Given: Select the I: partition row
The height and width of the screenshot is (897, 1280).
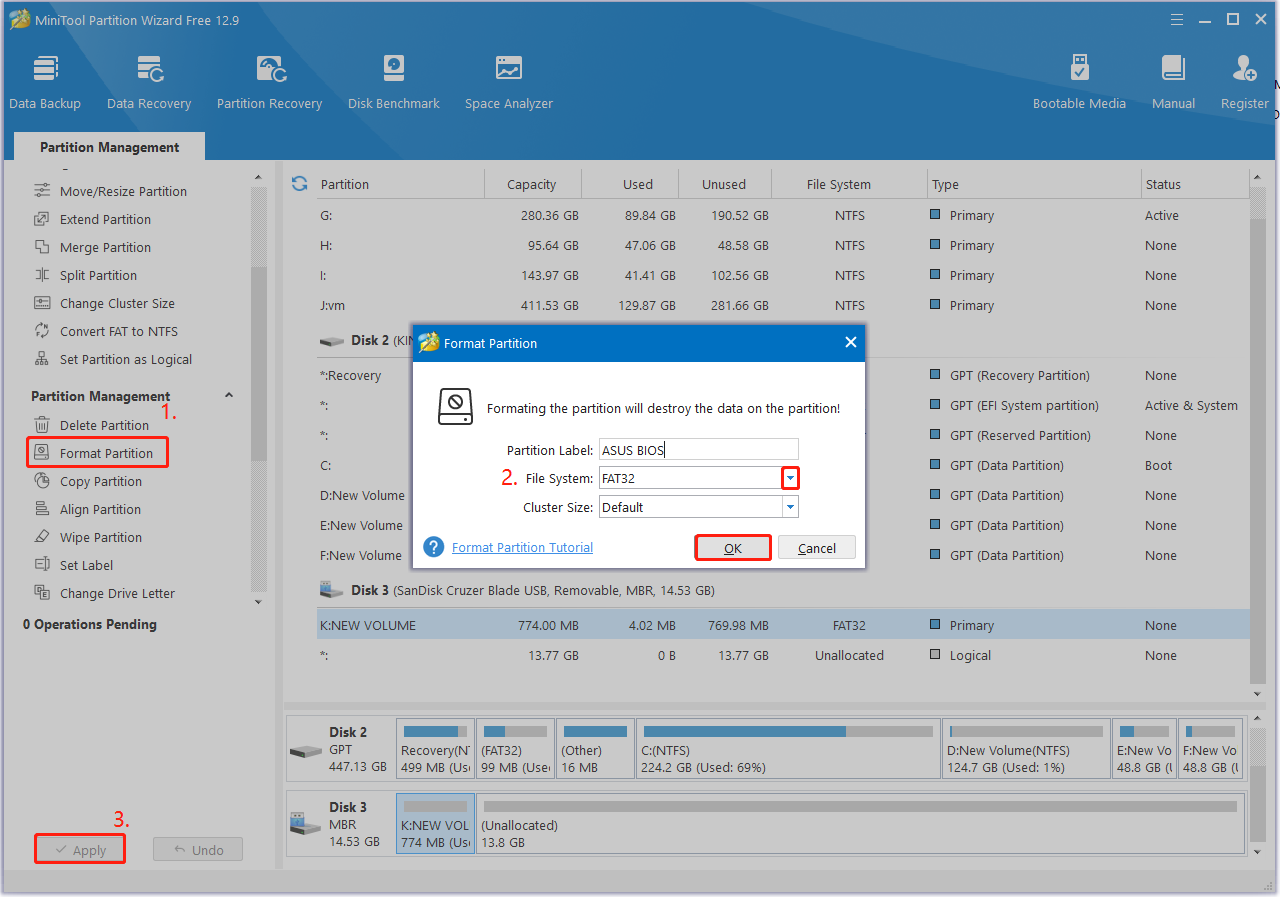Looking at the screenshot, I should click(x=783, y=275).
